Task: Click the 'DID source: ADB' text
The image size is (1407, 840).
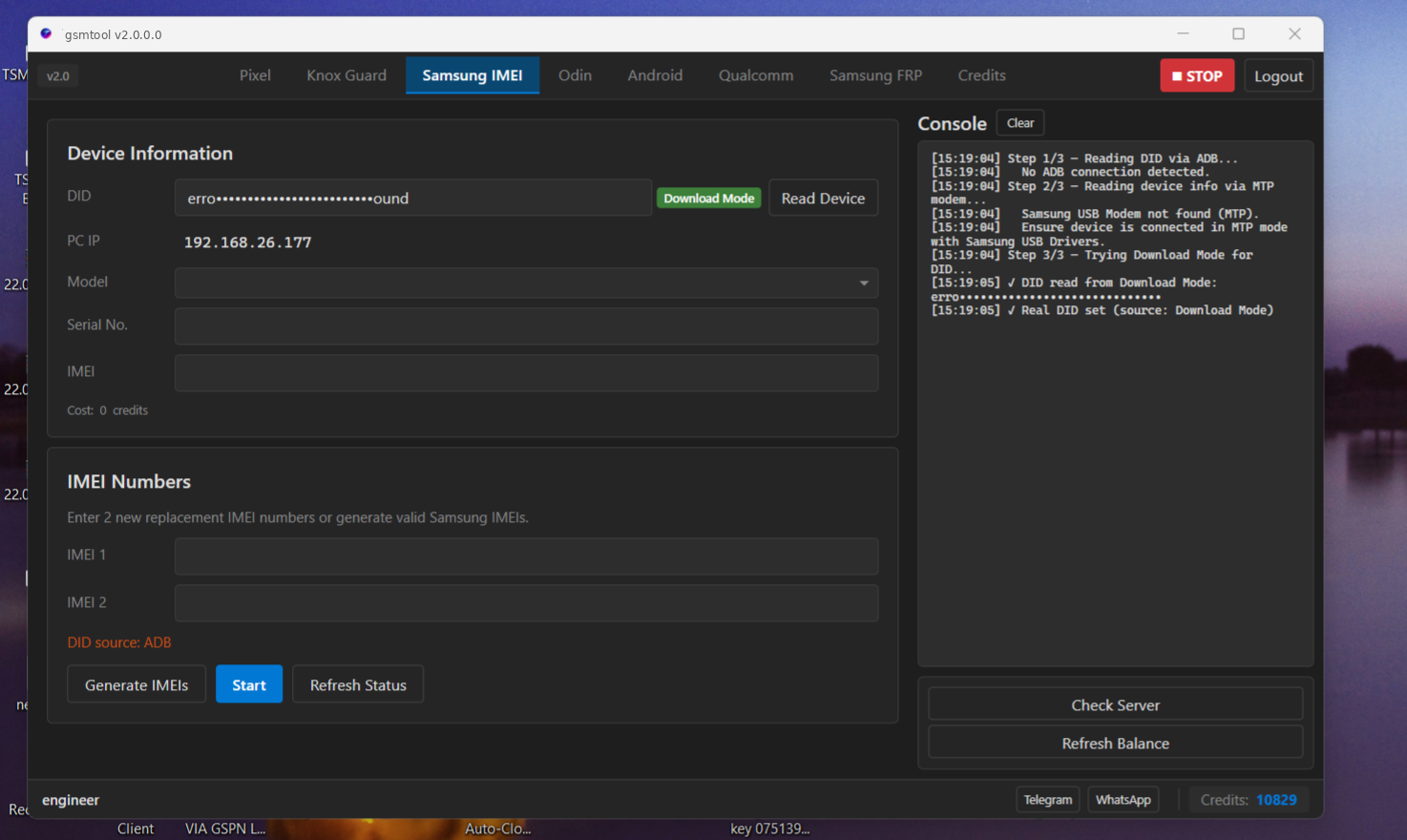Action: [119, 642]
